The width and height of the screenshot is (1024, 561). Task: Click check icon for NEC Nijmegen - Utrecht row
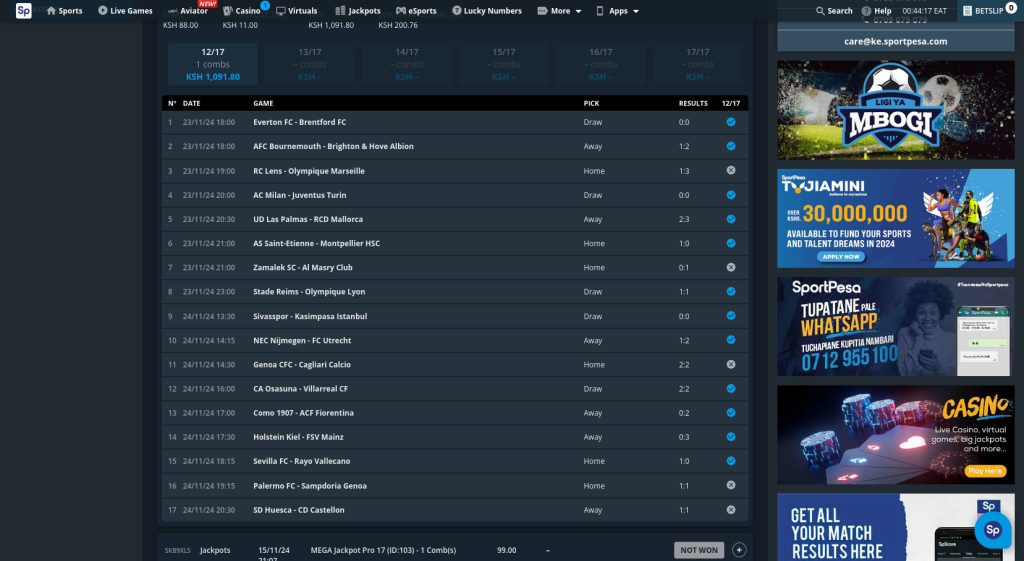coord(731,340)
